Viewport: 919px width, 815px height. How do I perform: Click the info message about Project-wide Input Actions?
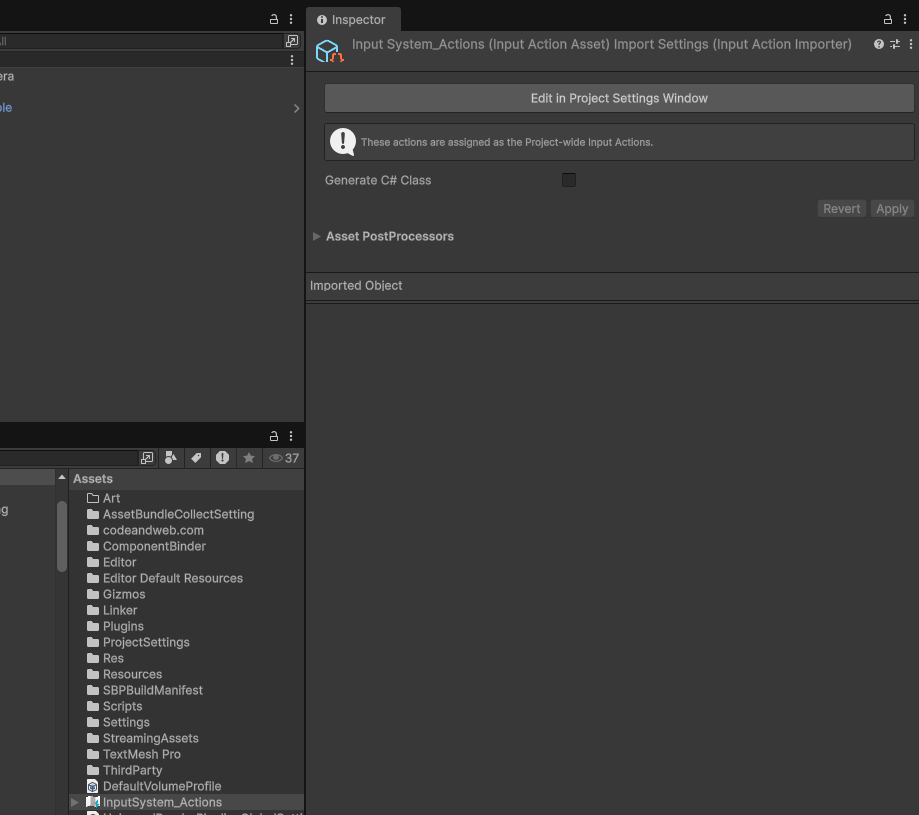pos(619,142)
